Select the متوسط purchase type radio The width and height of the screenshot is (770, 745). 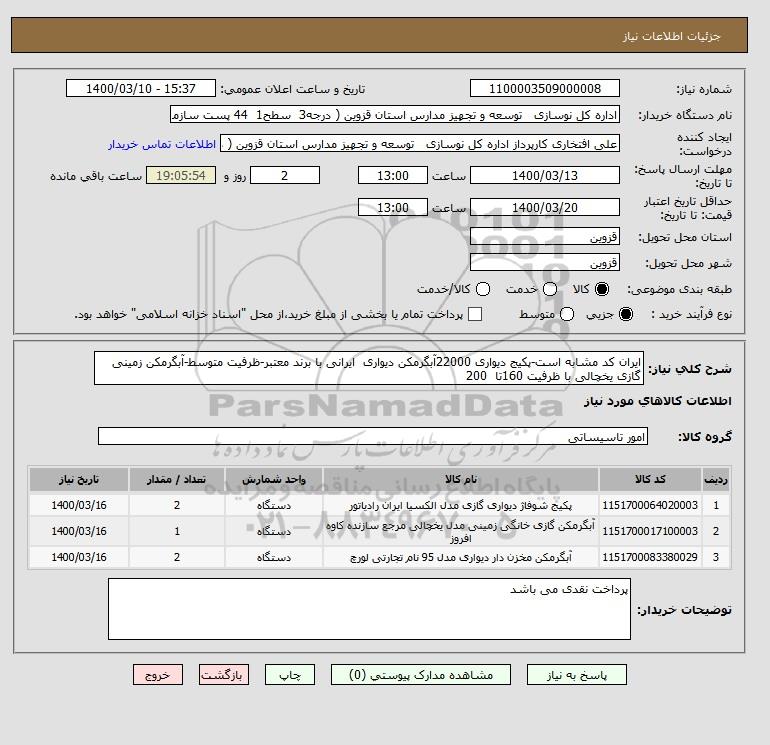tap(567, 314)
